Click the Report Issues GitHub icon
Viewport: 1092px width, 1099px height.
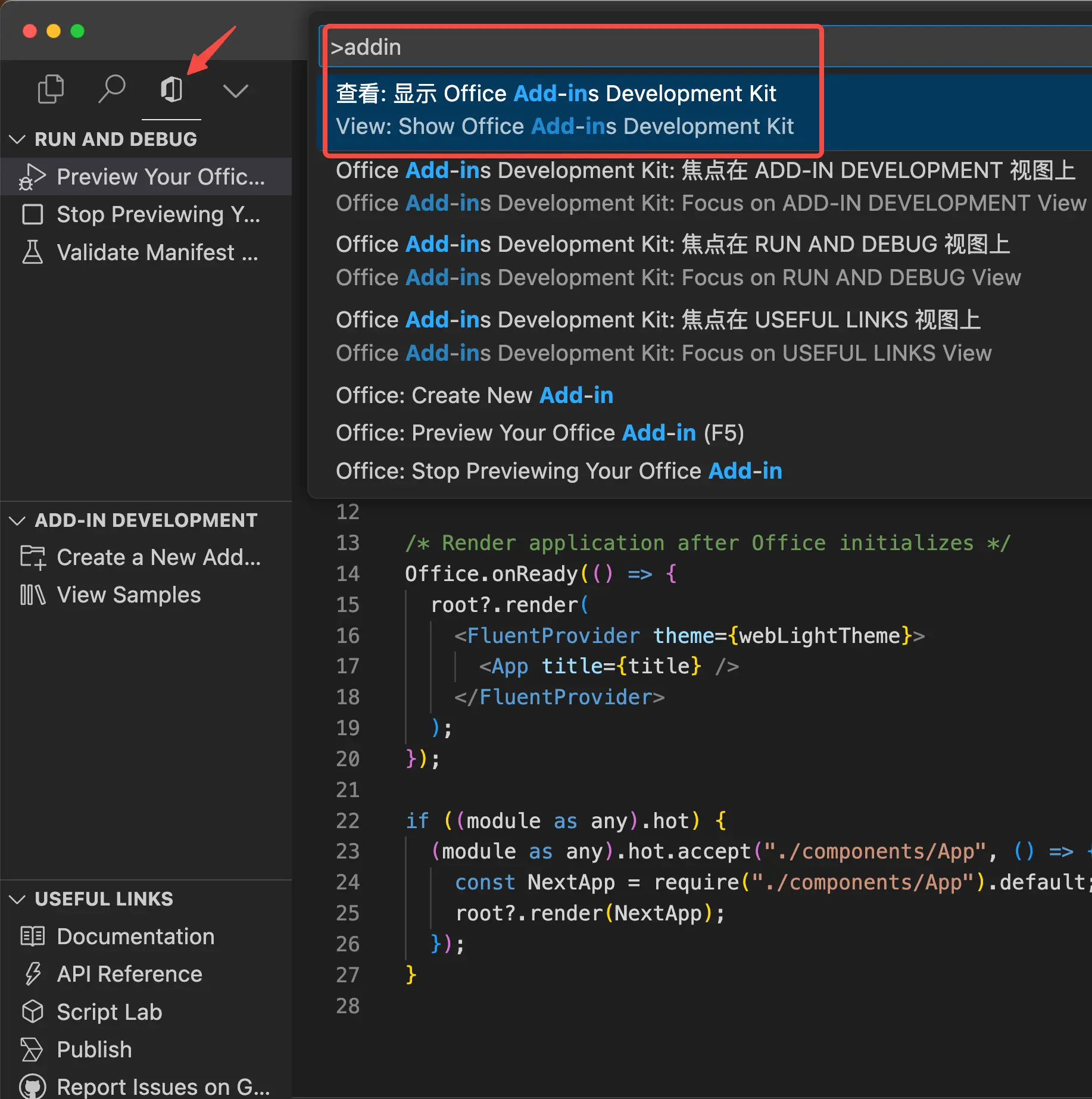pos(32,1086)
